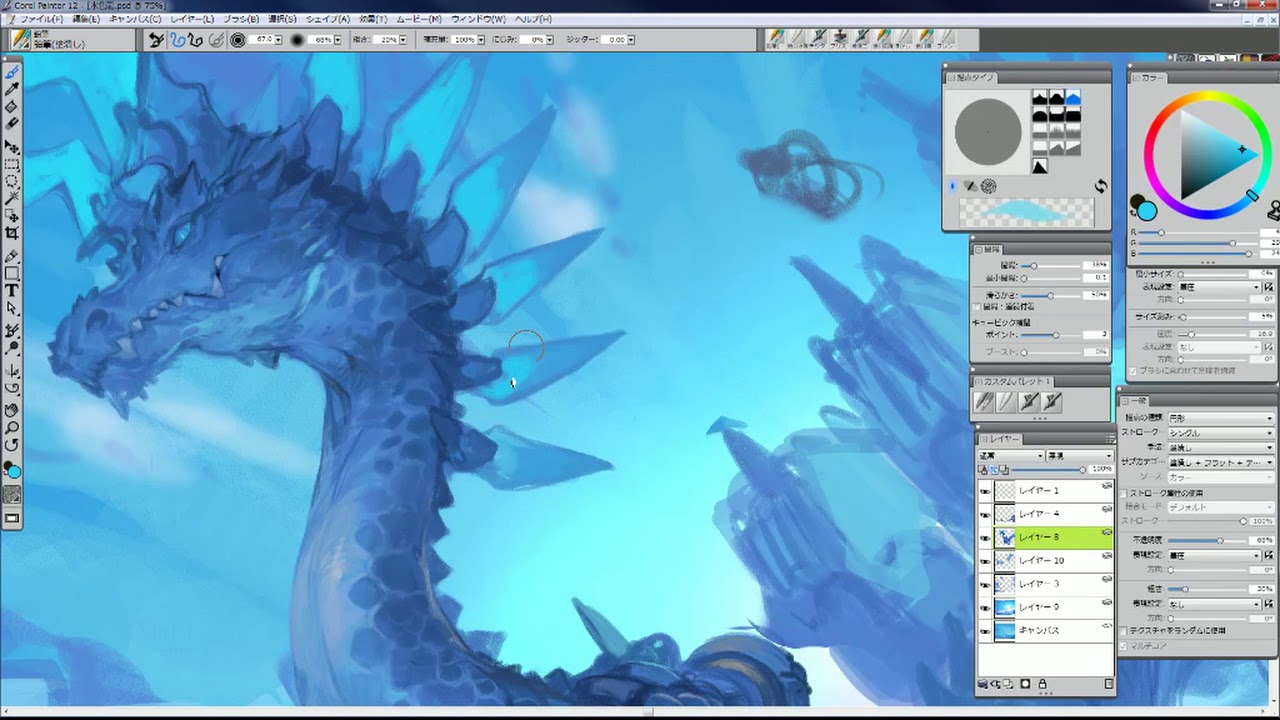
Task: Click the layer opacity 100% value field
Action: pyautogui.click(x=1101, y=470)
